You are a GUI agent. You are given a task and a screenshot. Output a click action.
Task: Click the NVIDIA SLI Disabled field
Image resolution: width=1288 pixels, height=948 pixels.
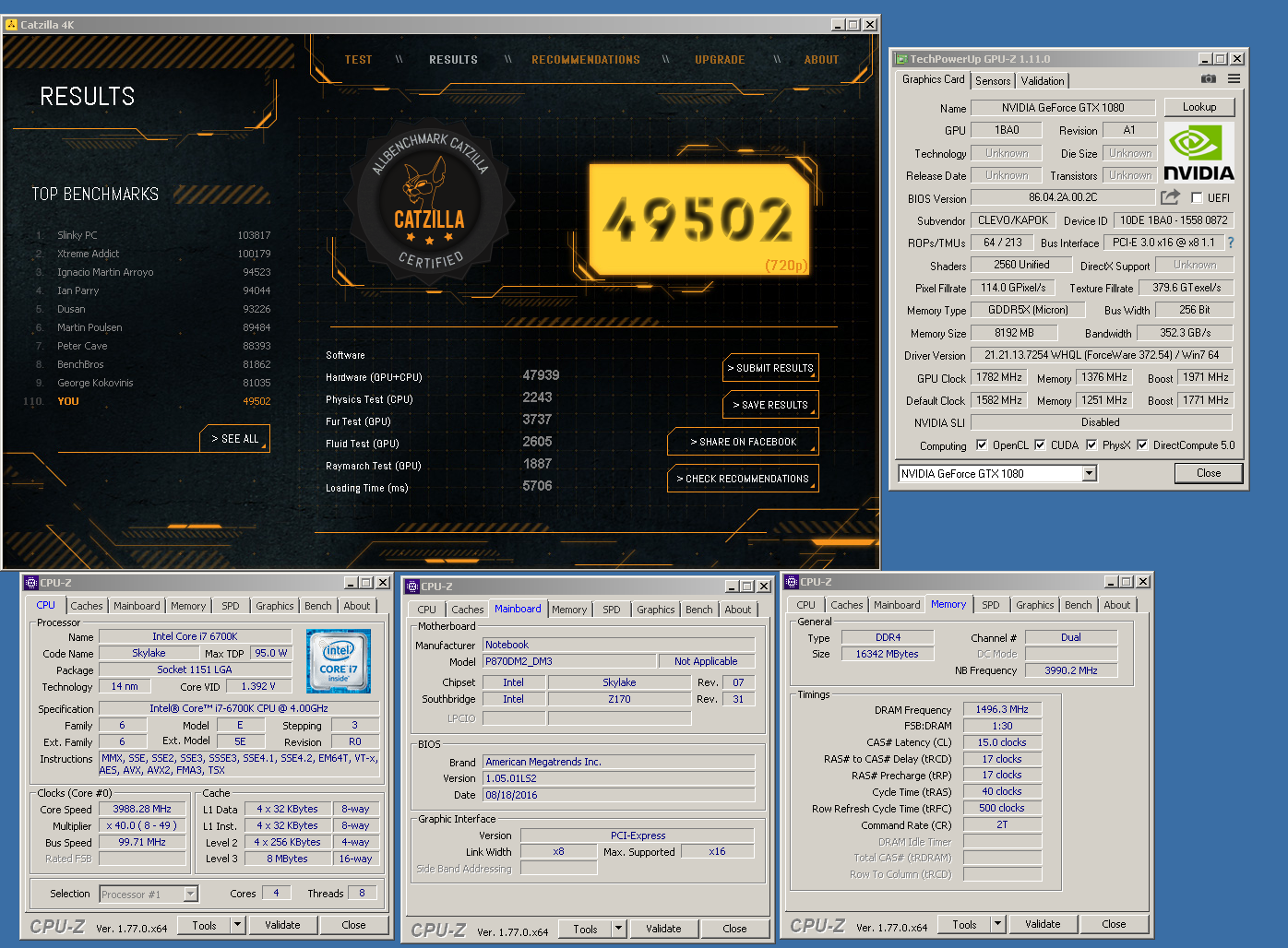(x=1102, y=422)
